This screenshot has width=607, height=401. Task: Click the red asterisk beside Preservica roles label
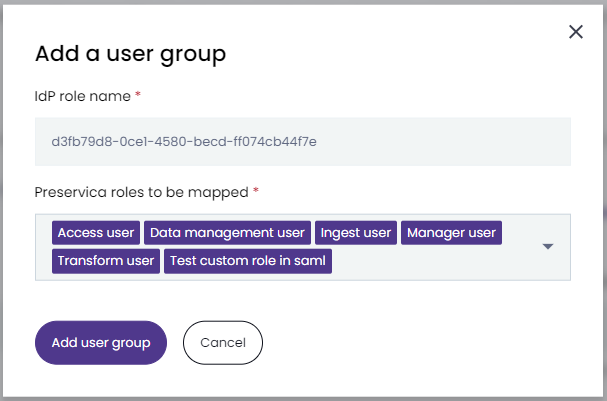point(256,190)
